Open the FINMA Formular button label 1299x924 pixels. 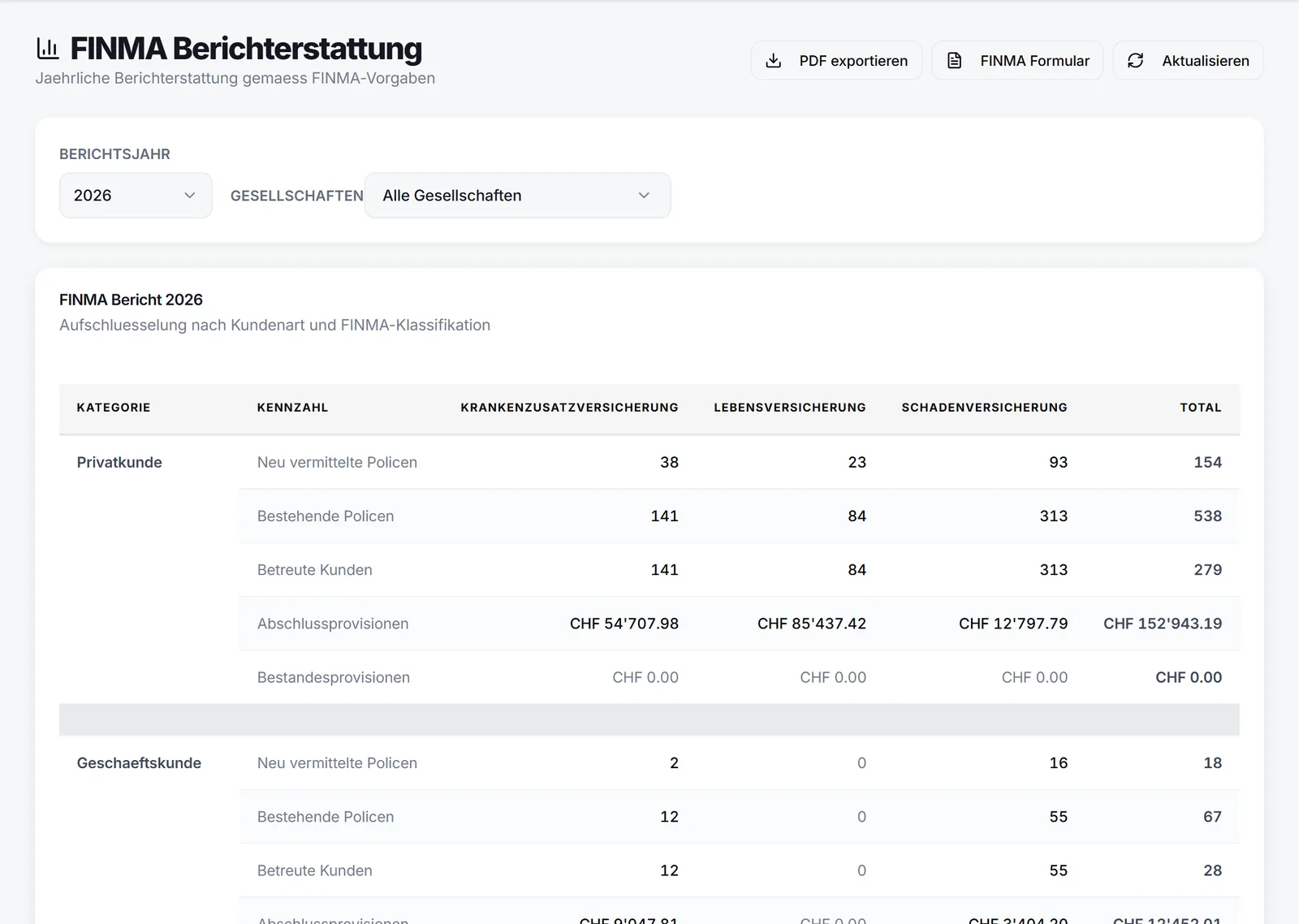1034,61
